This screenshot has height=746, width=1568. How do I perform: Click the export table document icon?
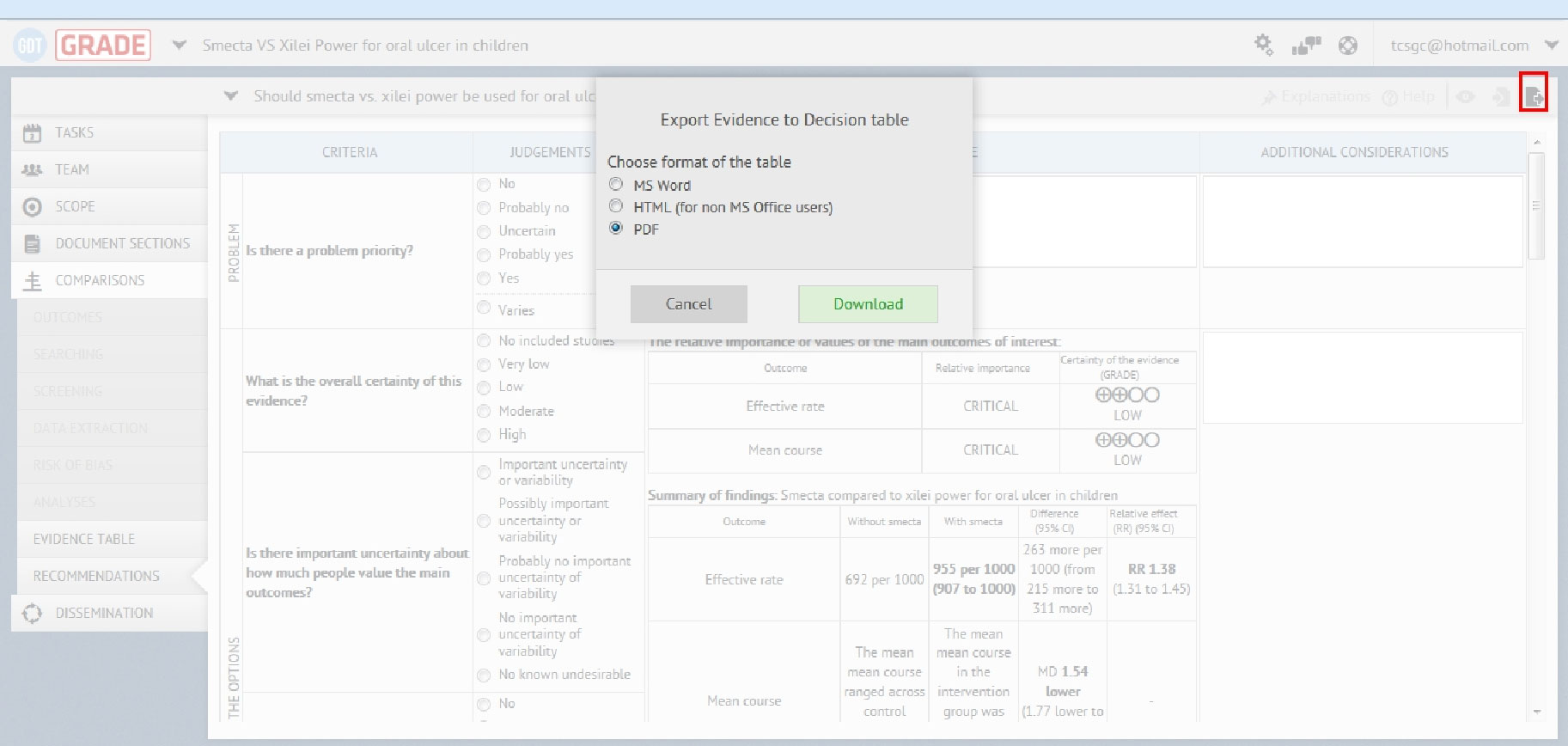pyautogui.click(x=1534, y=96)
